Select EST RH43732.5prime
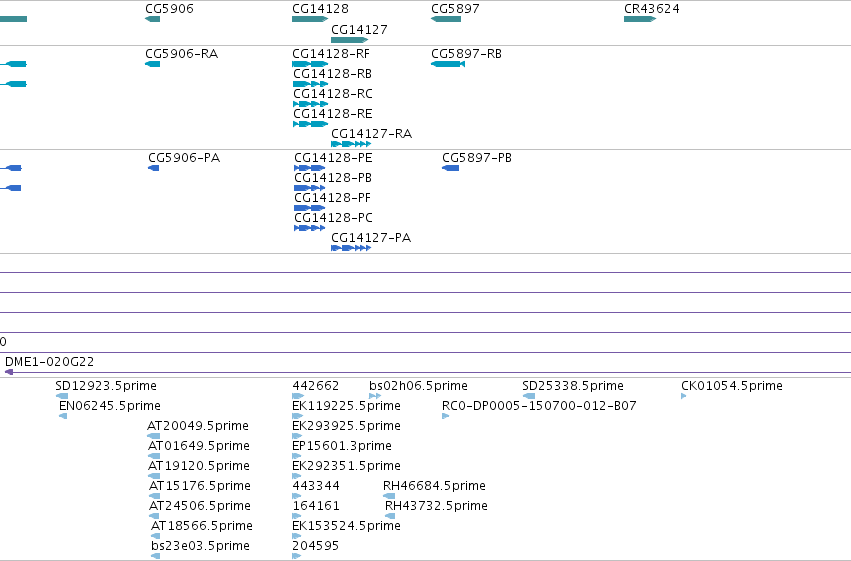 coord(436,506)
